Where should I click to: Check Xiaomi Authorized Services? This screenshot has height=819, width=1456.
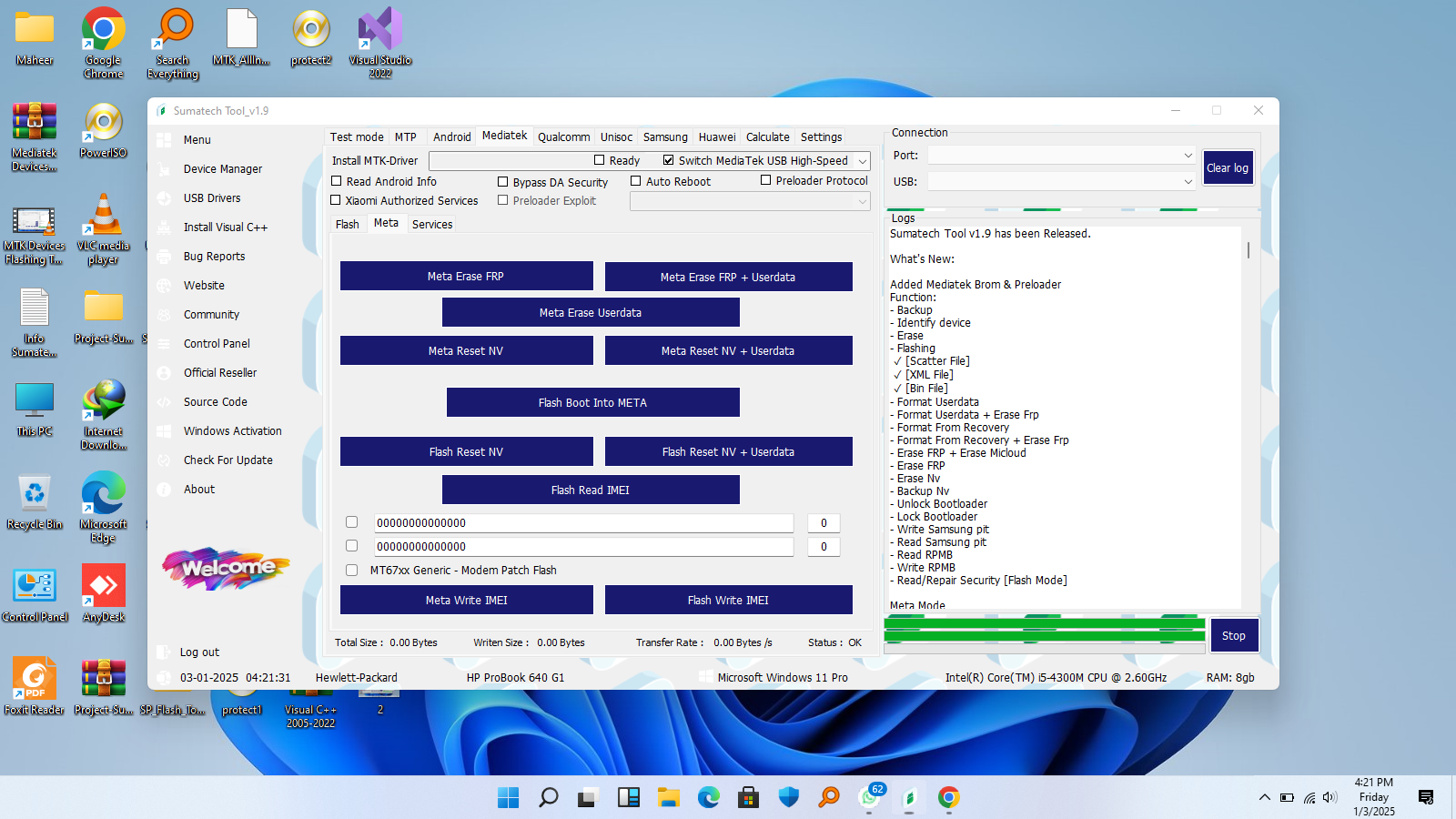(x=336, y=200)
